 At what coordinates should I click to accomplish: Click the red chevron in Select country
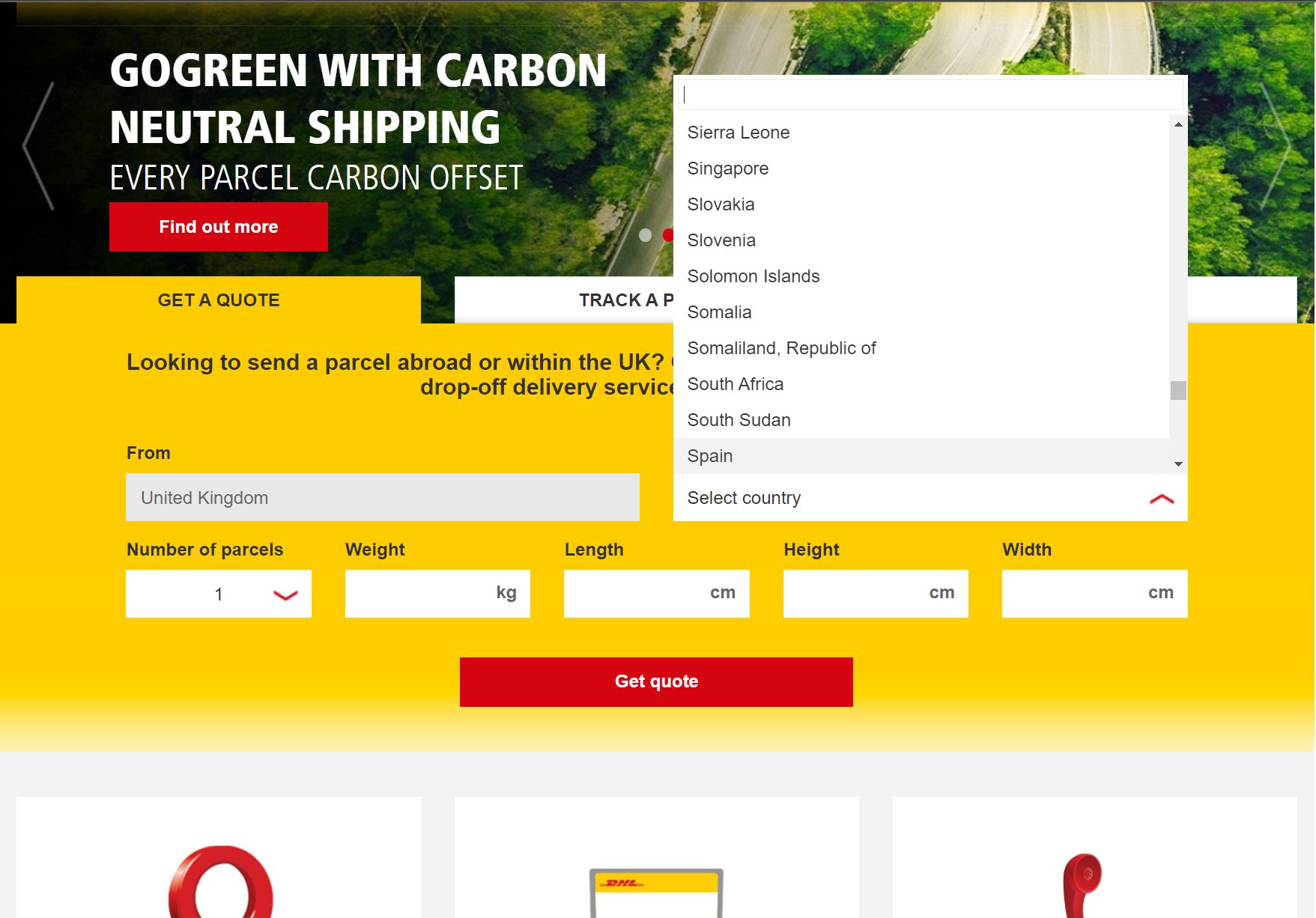point(1162,499)
